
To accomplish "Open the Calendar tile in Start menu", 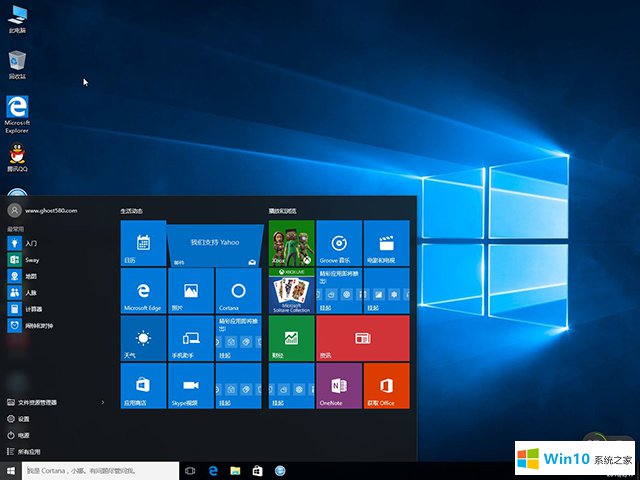I will coord(143,243).
